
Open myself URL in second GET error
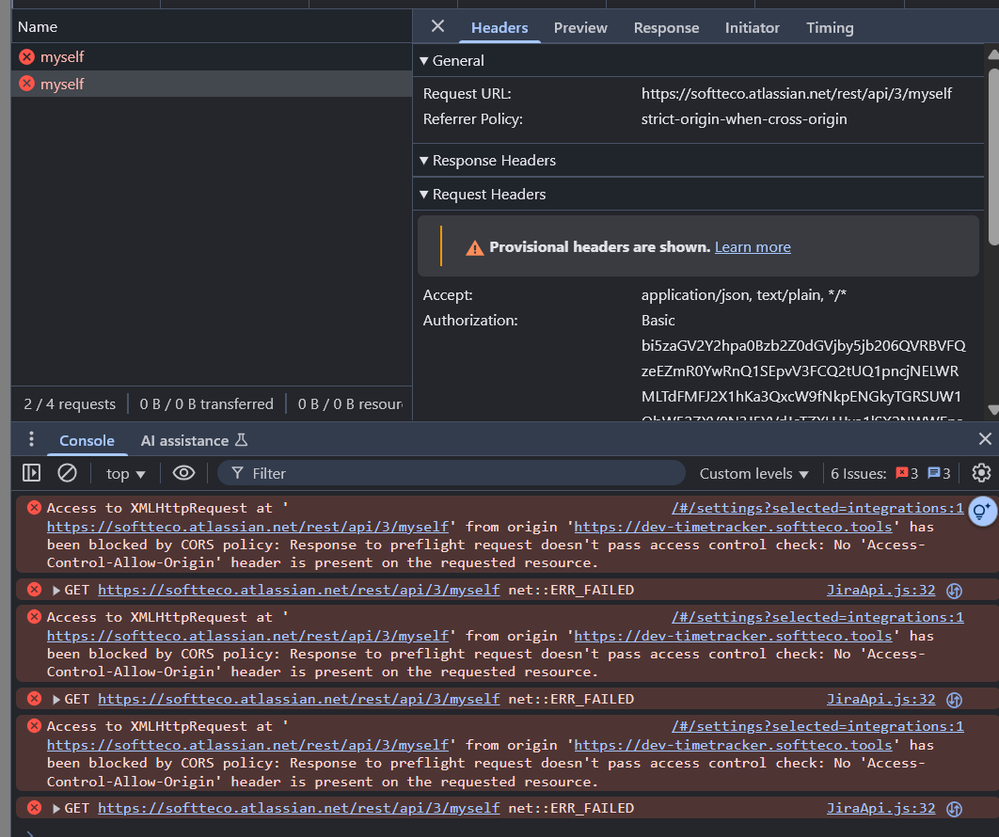299,699
